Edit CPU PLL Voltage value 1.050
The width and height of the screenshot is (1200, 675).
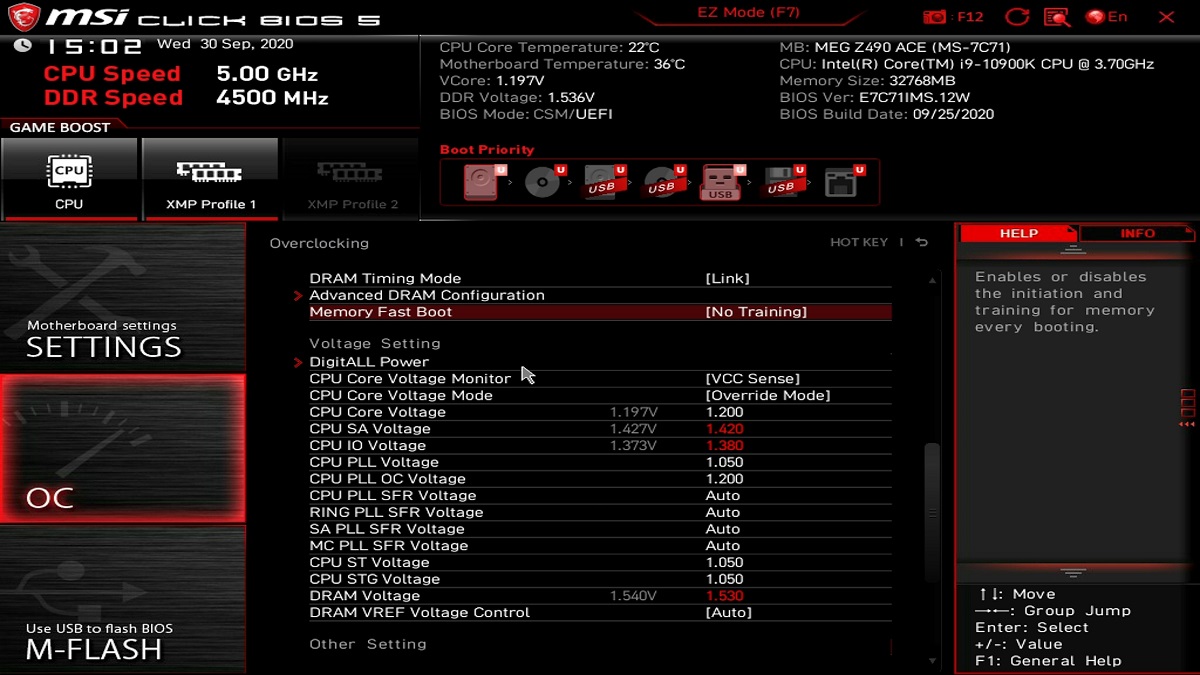point(724,462)
